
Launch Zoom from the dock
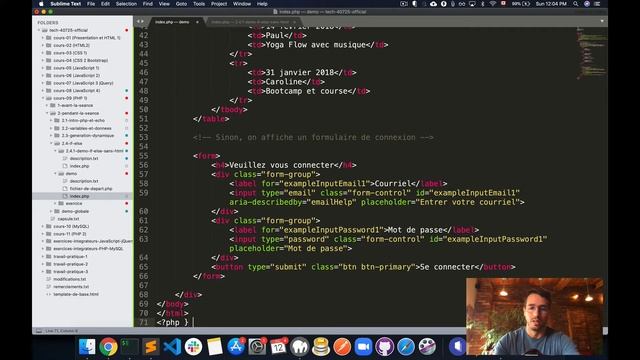(363, 347)
